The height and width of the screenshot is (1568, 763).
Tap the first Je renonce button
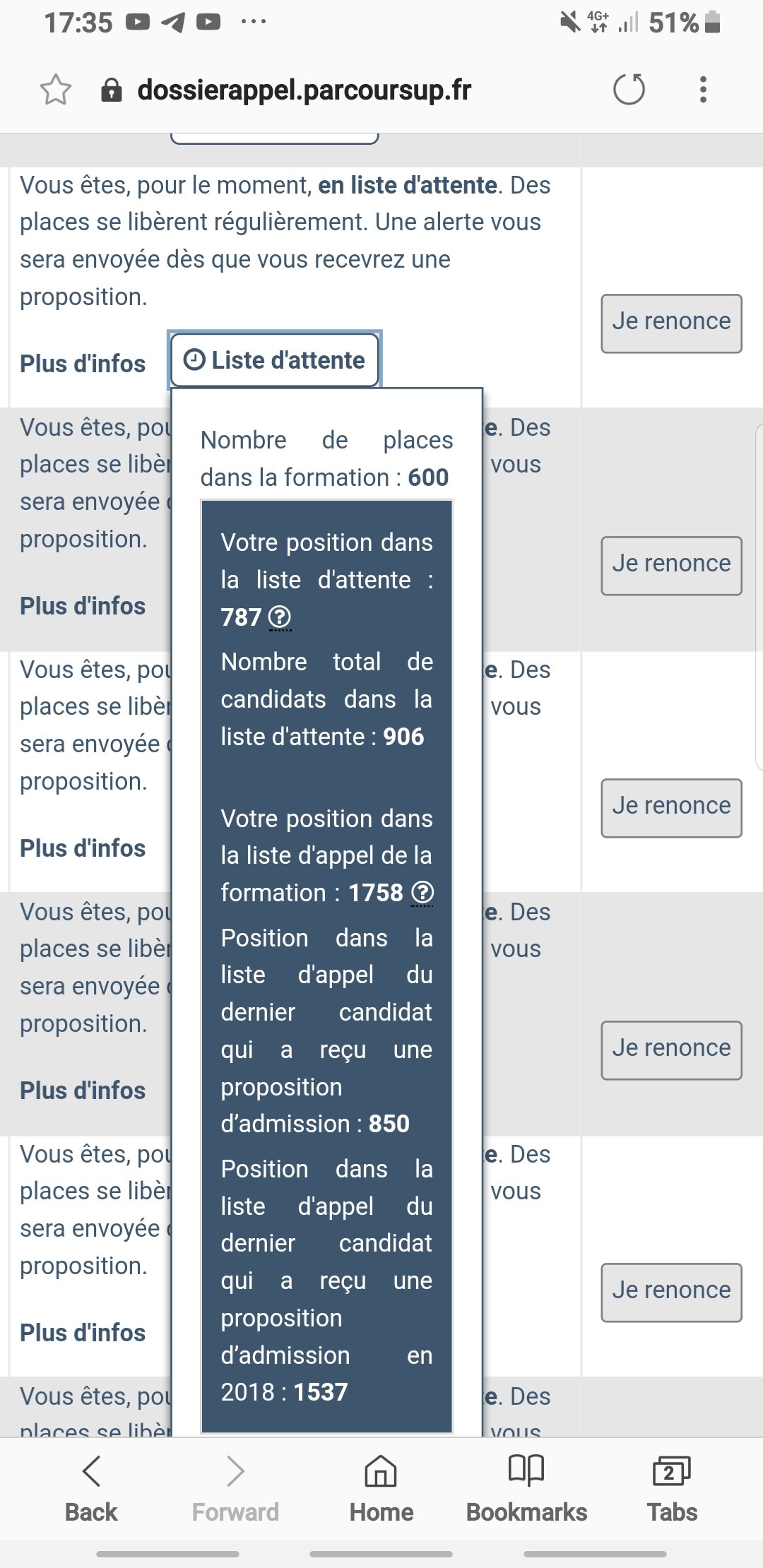671,323
